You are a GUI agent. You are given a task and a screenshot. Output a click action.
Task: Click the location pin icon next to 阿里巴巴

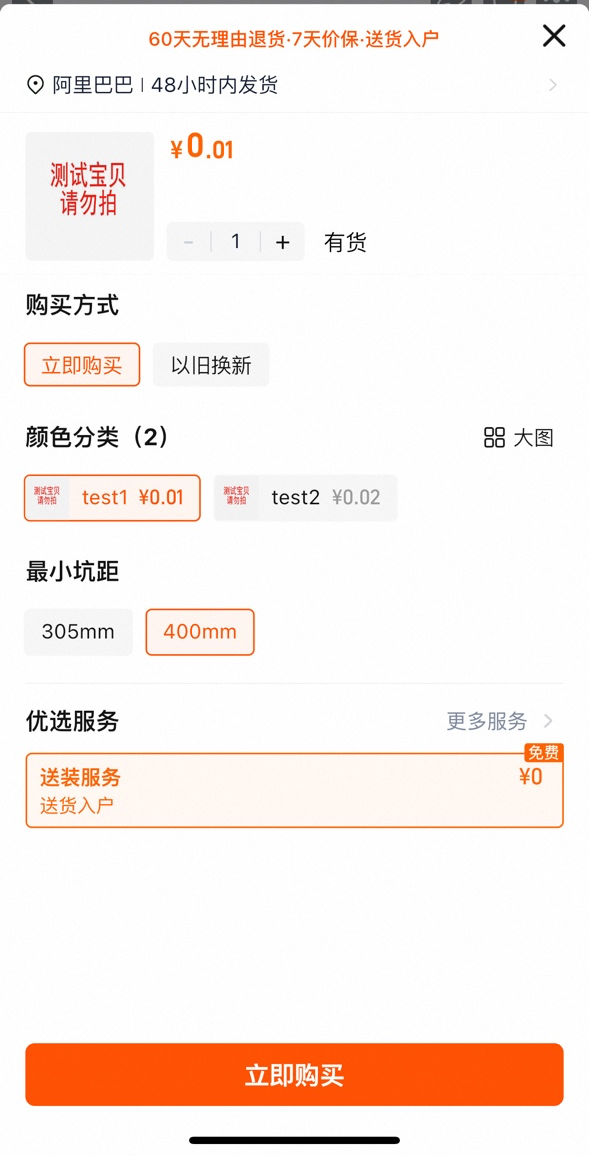(x=33, y=85)
